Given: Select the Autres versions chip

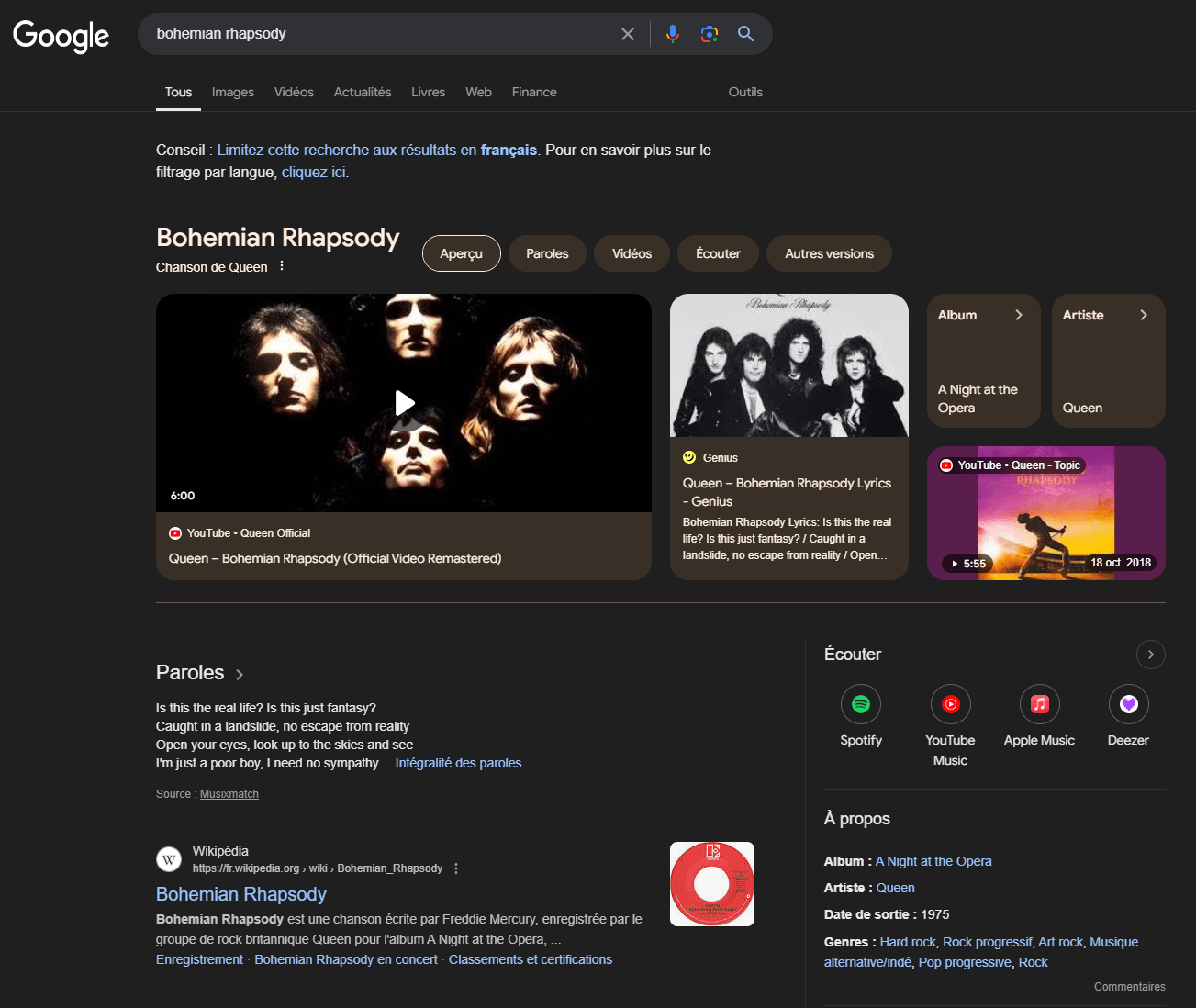Looking at the screenshot, I should [x=829, y=253].
